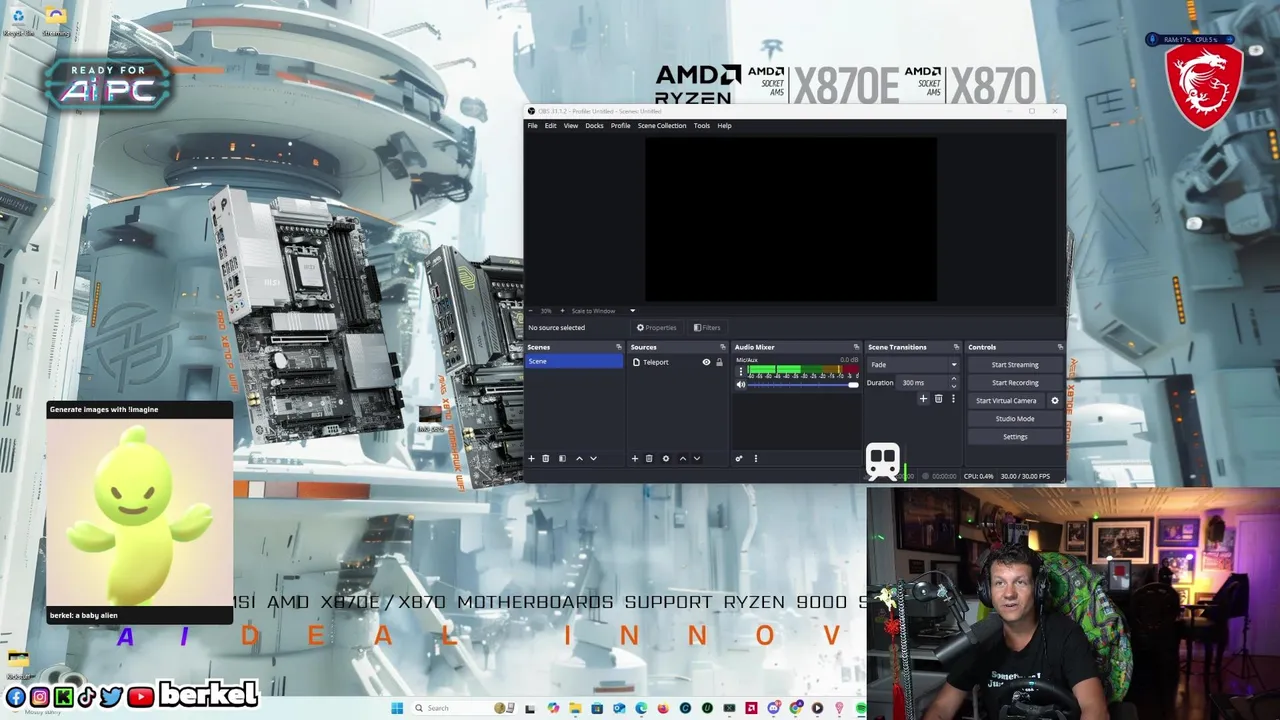Open the Edit menu

tap(550, 126)
